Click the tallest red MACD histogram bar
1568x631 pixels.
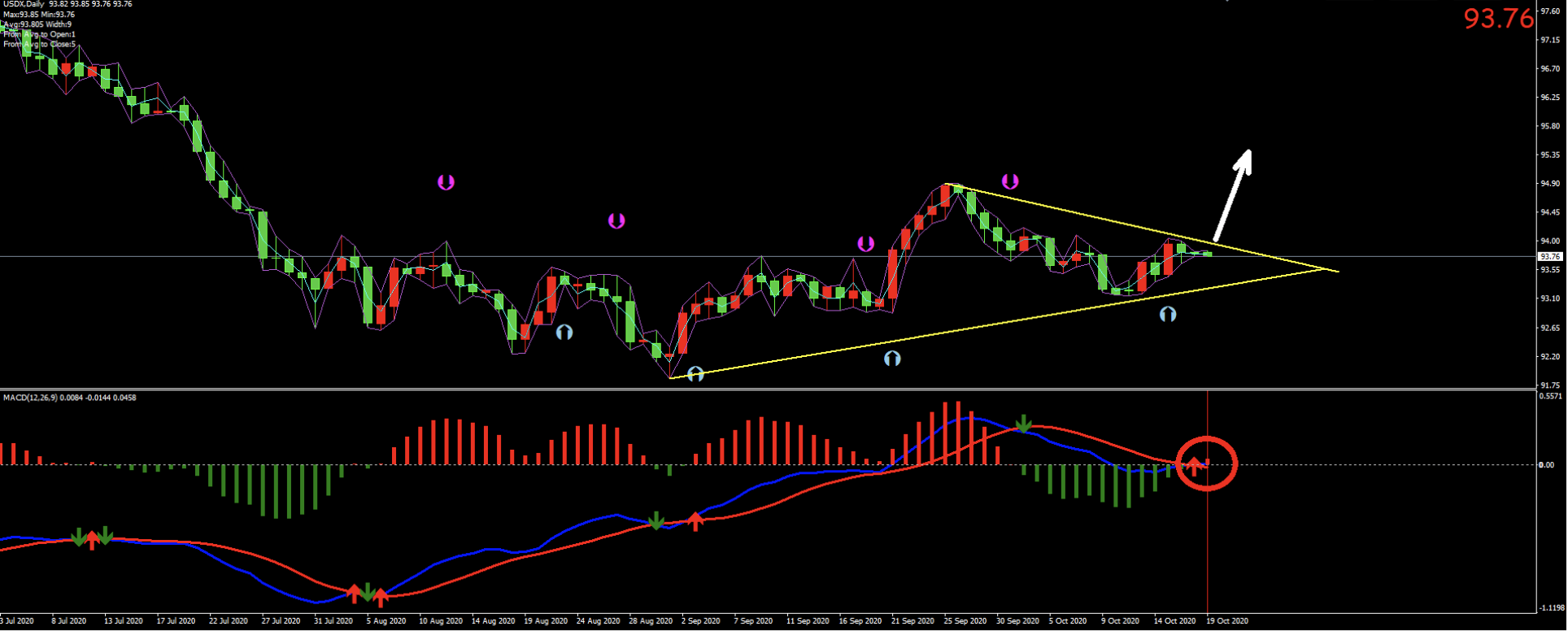pyautogui.click(x=958, y=433)
